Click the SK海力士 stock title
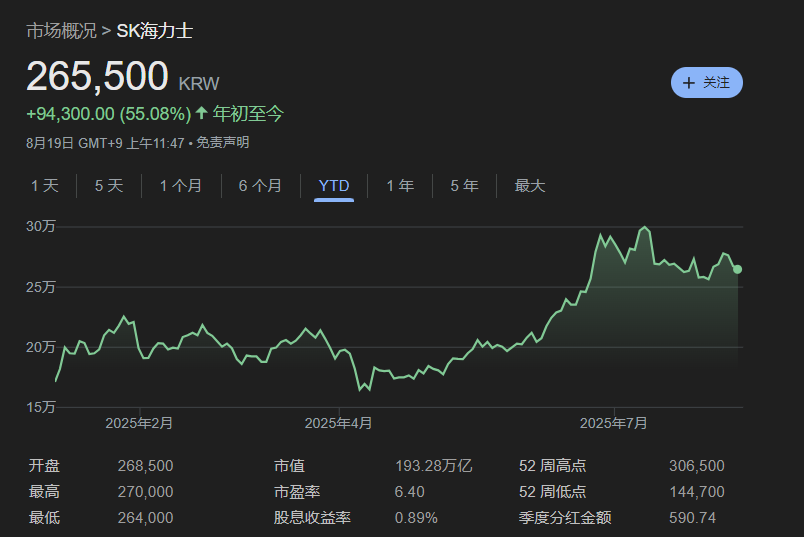Viewport: 804px width, 537px height. (155, 31)
